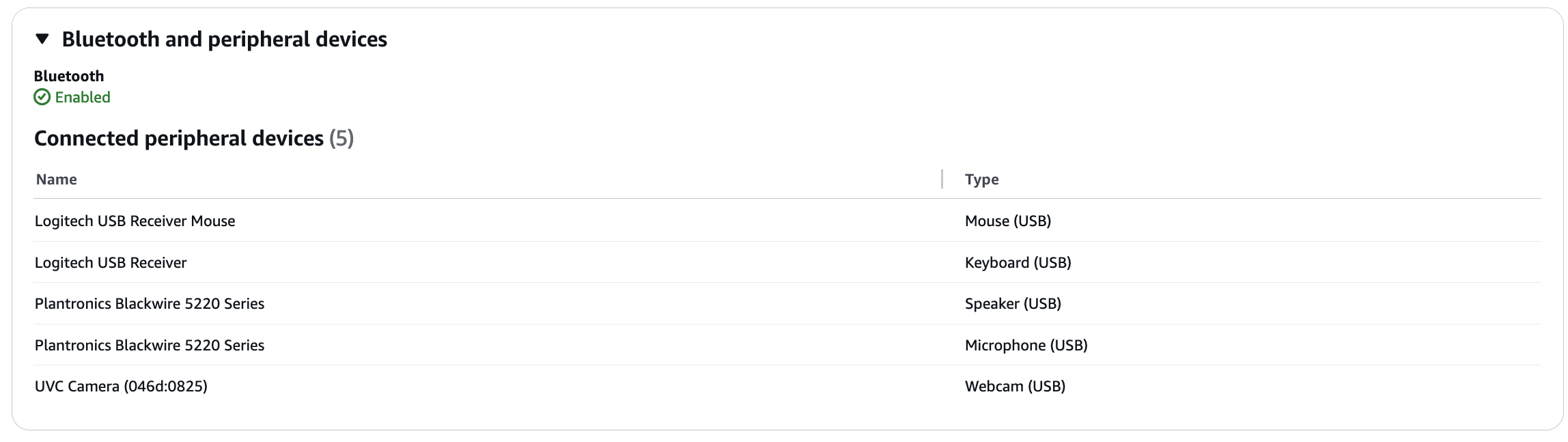
Task: Click the Speaker (USB) type cell
Action: (x=1013, y=303)
